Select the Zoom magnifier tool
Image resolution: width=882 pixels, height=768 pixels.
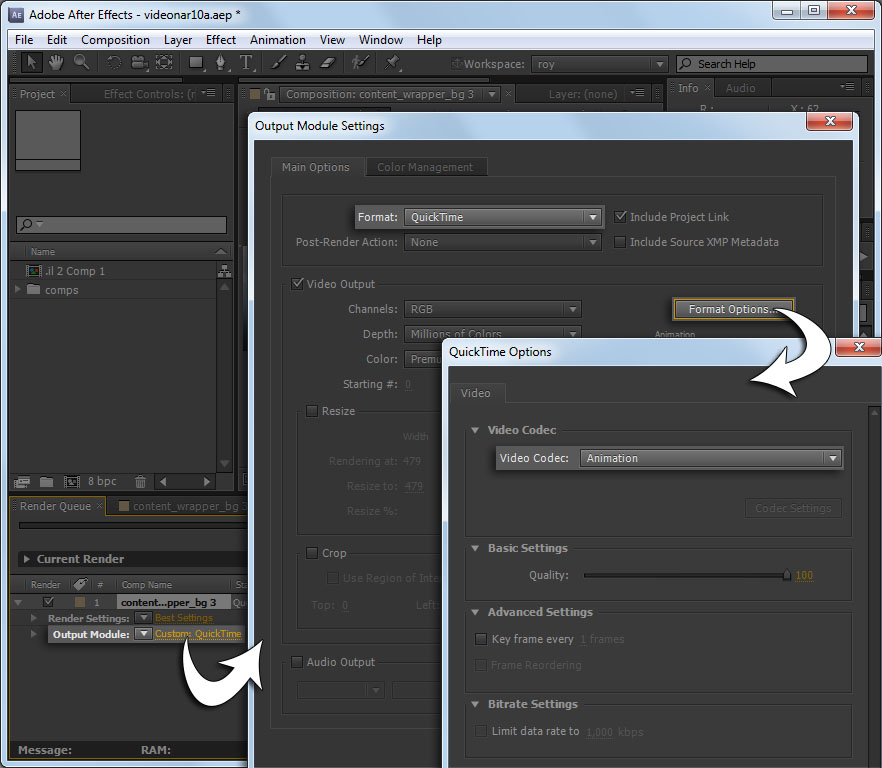pyautogui.click(x=82, y=62)
